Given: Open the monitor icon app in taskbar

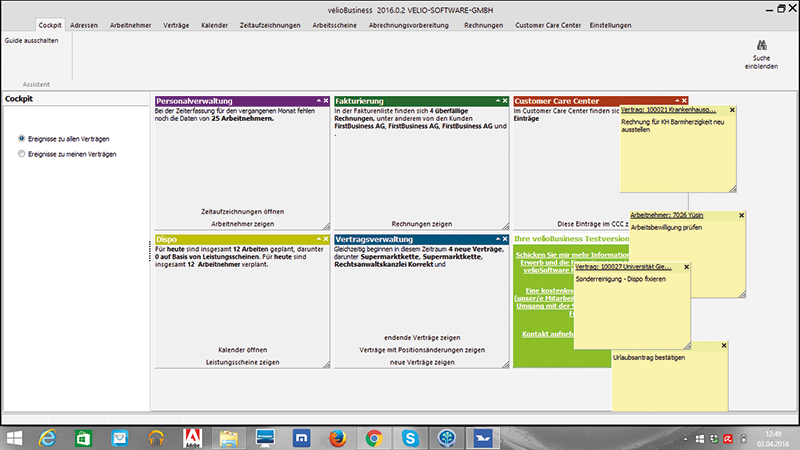Looking at the screenshot, I should click(265, 438).
